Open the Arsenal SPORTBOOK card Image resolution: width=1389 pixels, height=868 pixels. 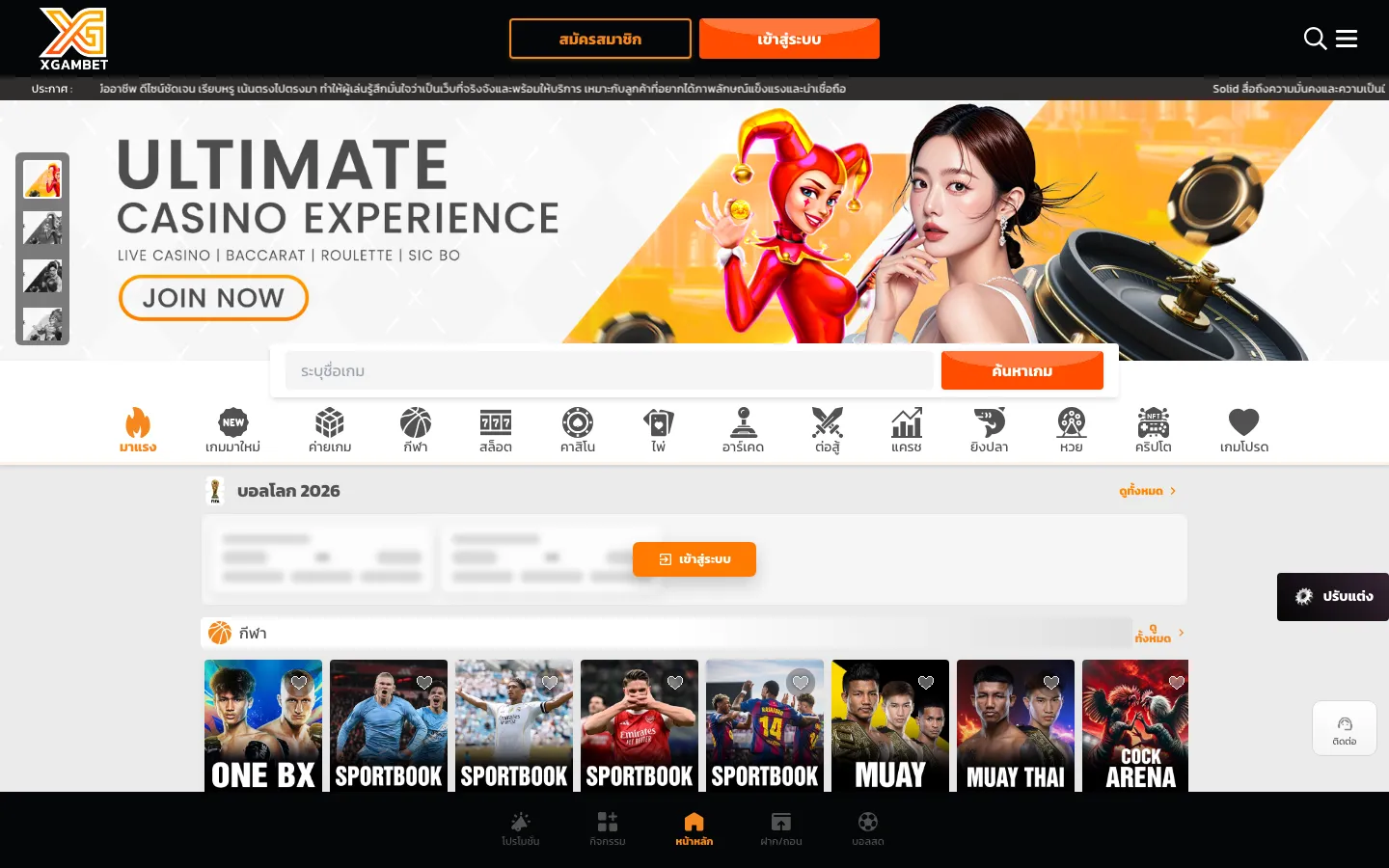[640, 725]
